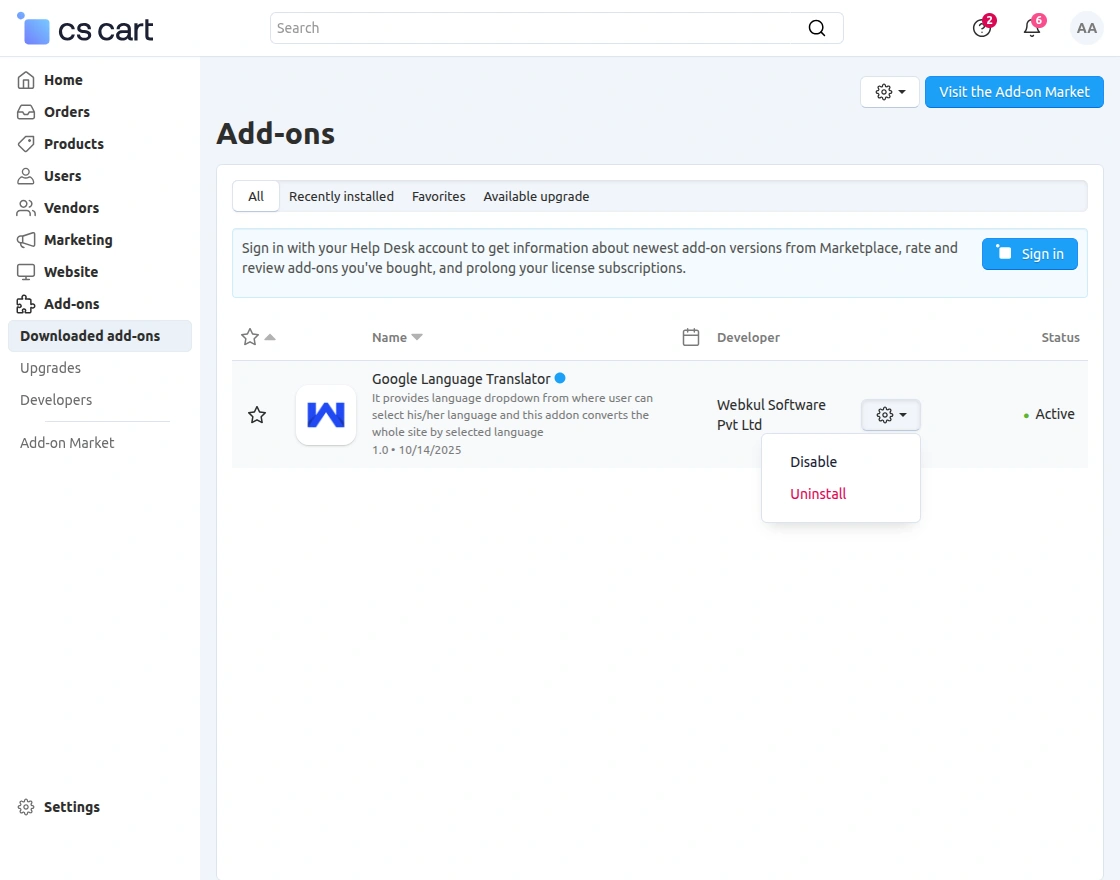The image size is (1120, 880).
Task: Favorite the Google Language Translator add-on
Action: tap(257, 415)
